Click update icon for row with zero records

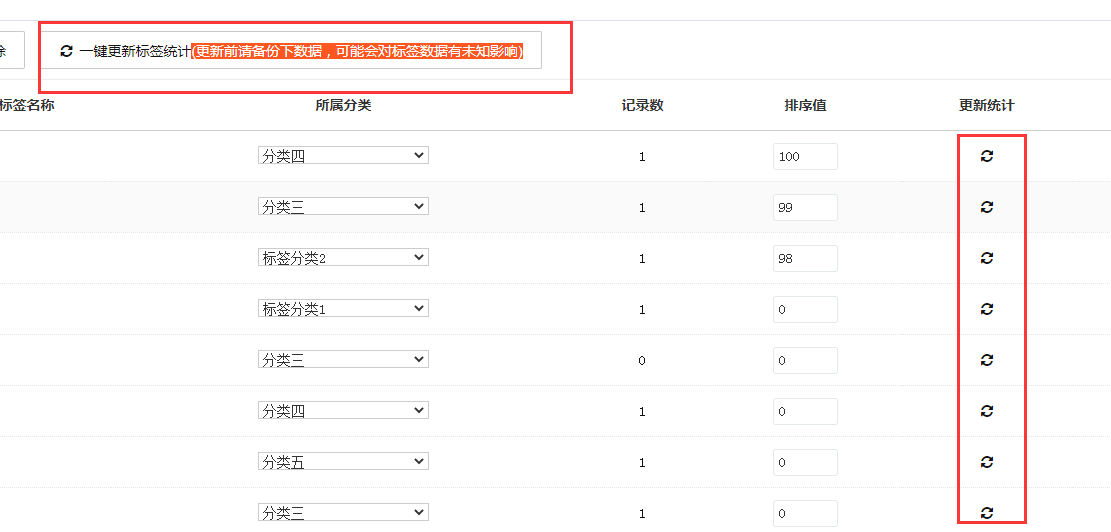(x=986, y=360)
